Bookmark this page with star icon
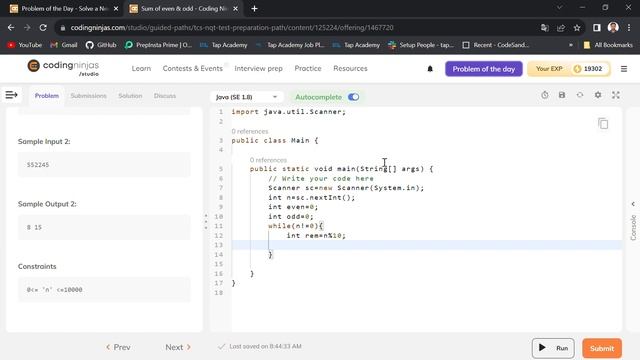This screenshot has height=360, width=640. 577,28
